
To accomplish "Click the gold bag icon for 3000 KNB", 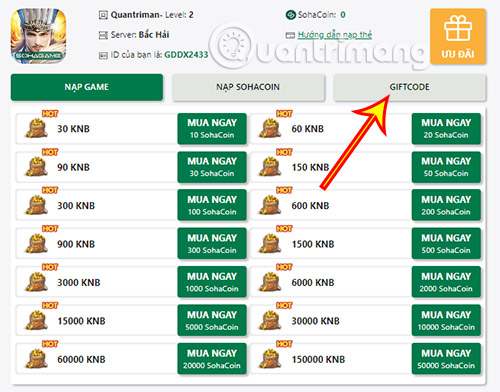I will 37,281.
